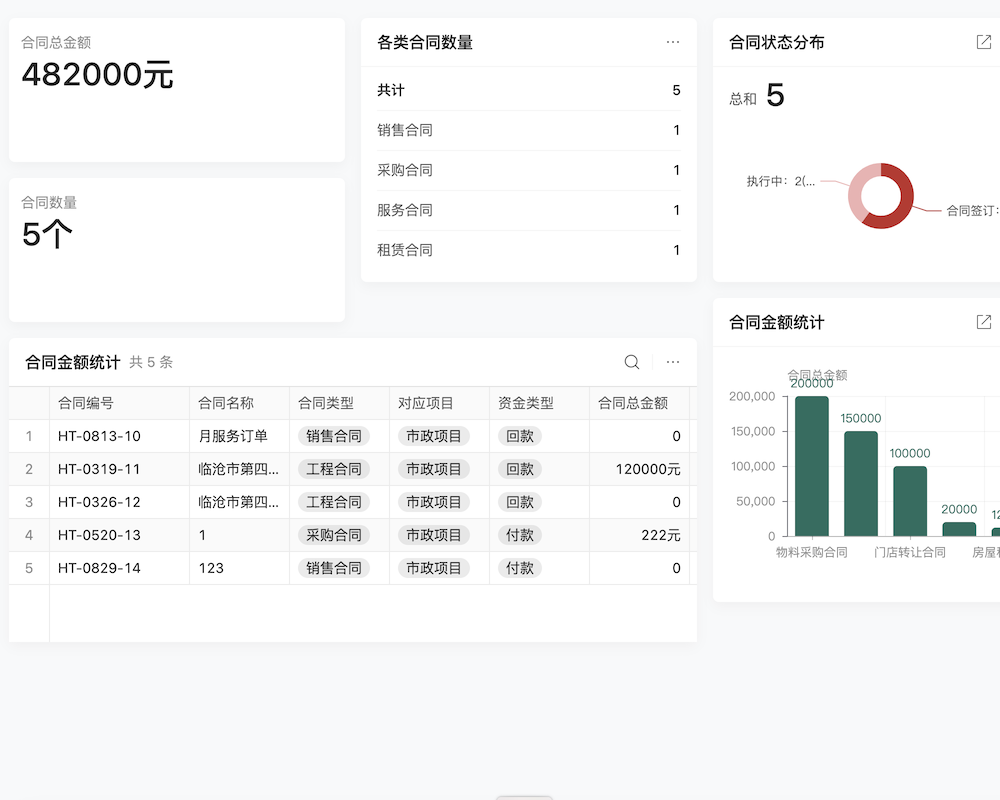This screenshot has height=800, width=1000.
Task: Expand the 合同名称 entry 临沧市第四... on row 2
Action: [237, 468]
